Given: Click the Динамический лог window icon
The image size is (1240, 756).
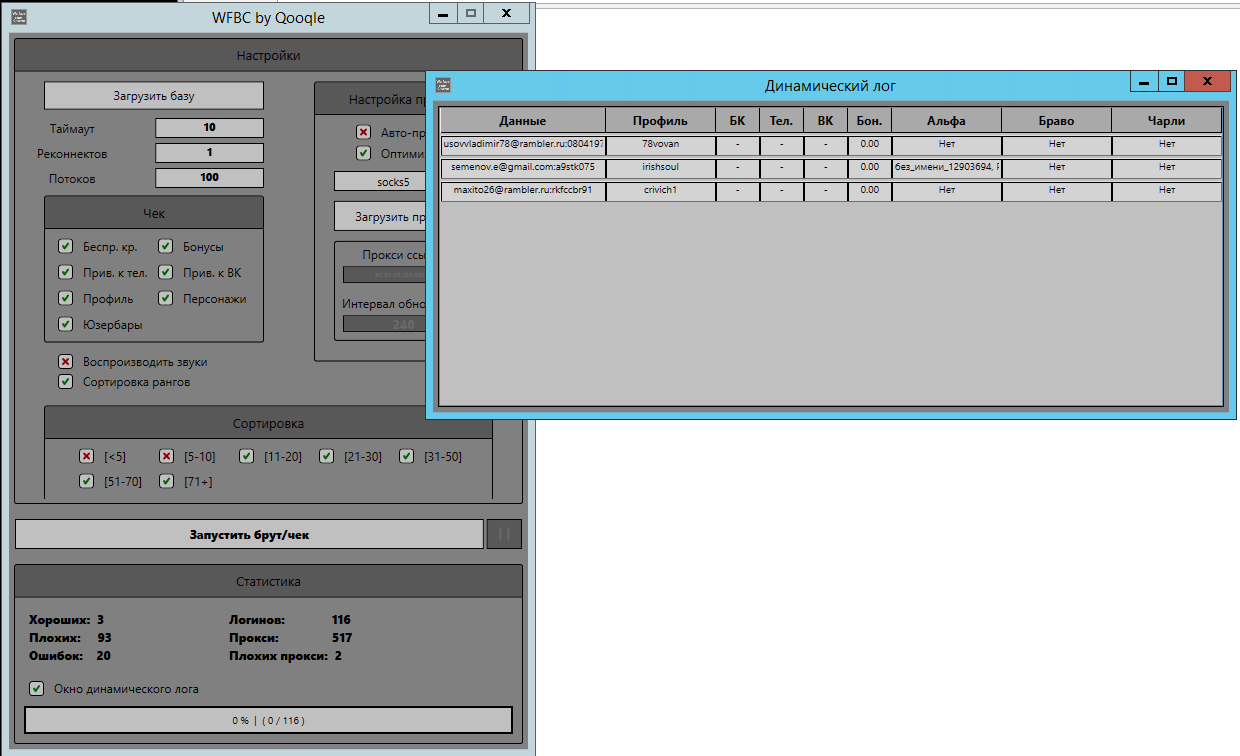Looking at the screenshot, I should point(443,85).
